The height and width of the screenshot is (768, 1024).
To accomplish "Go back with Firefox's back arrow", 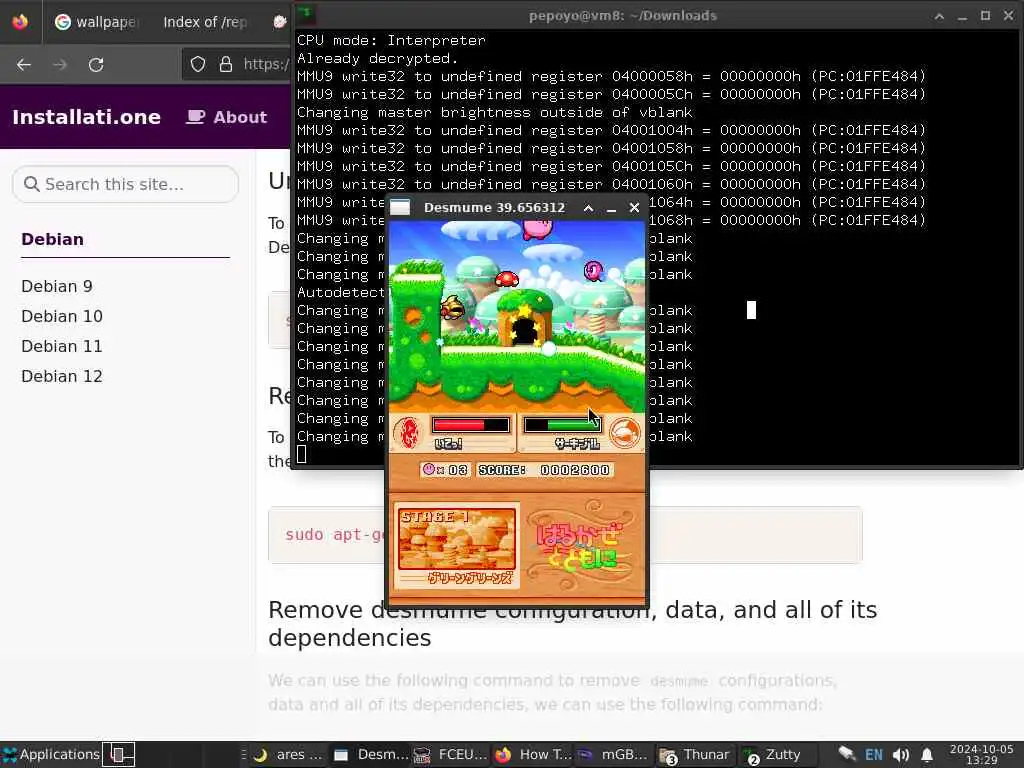I will tap(24, 65).
